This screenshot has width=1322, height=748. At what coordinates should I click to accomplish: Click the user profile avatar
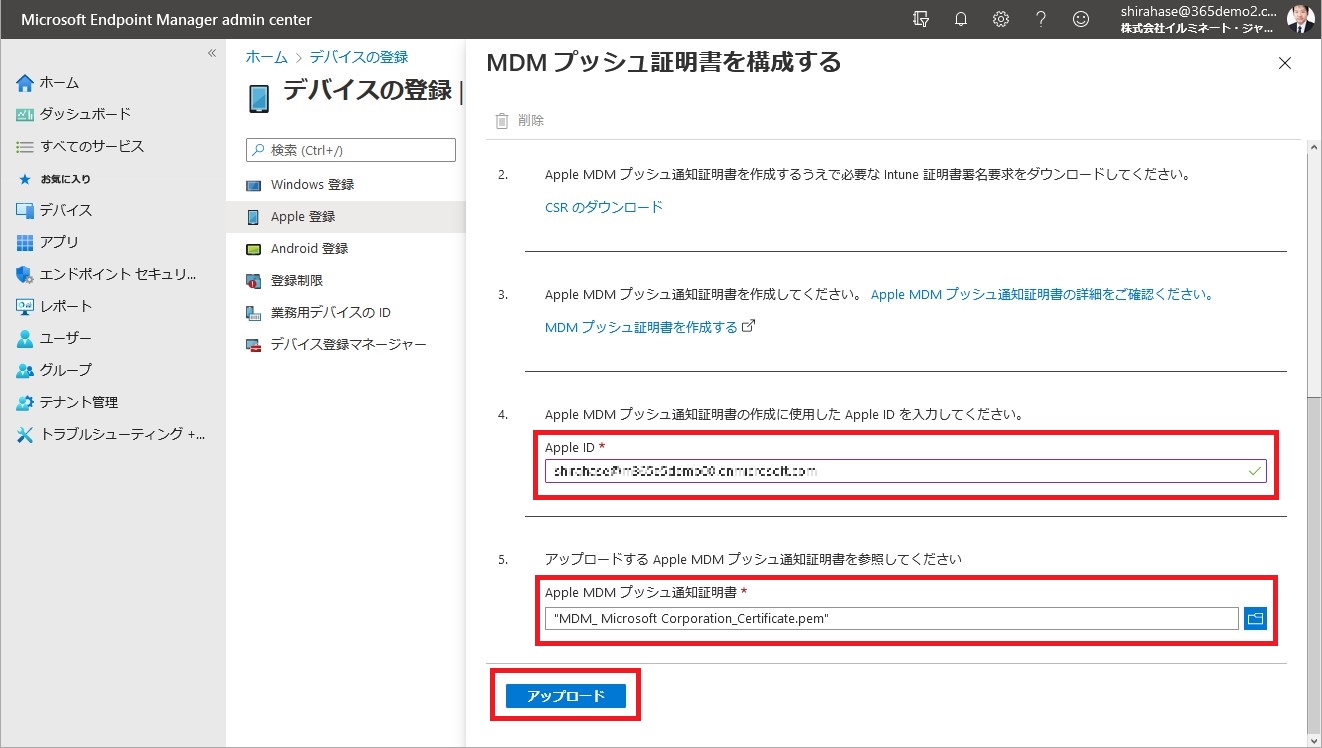tap(1300, 19)
